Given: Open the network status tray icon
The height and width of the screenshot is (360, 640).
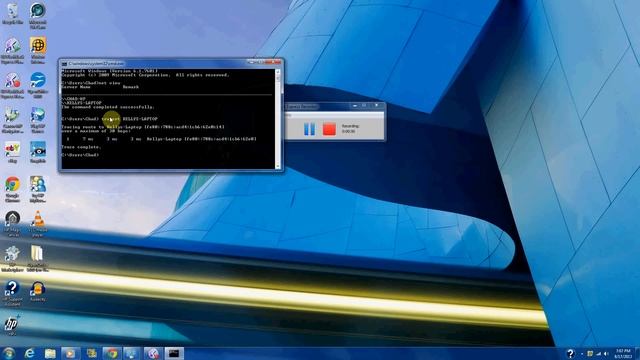Looking at the screenshot, I should point(598,353).
